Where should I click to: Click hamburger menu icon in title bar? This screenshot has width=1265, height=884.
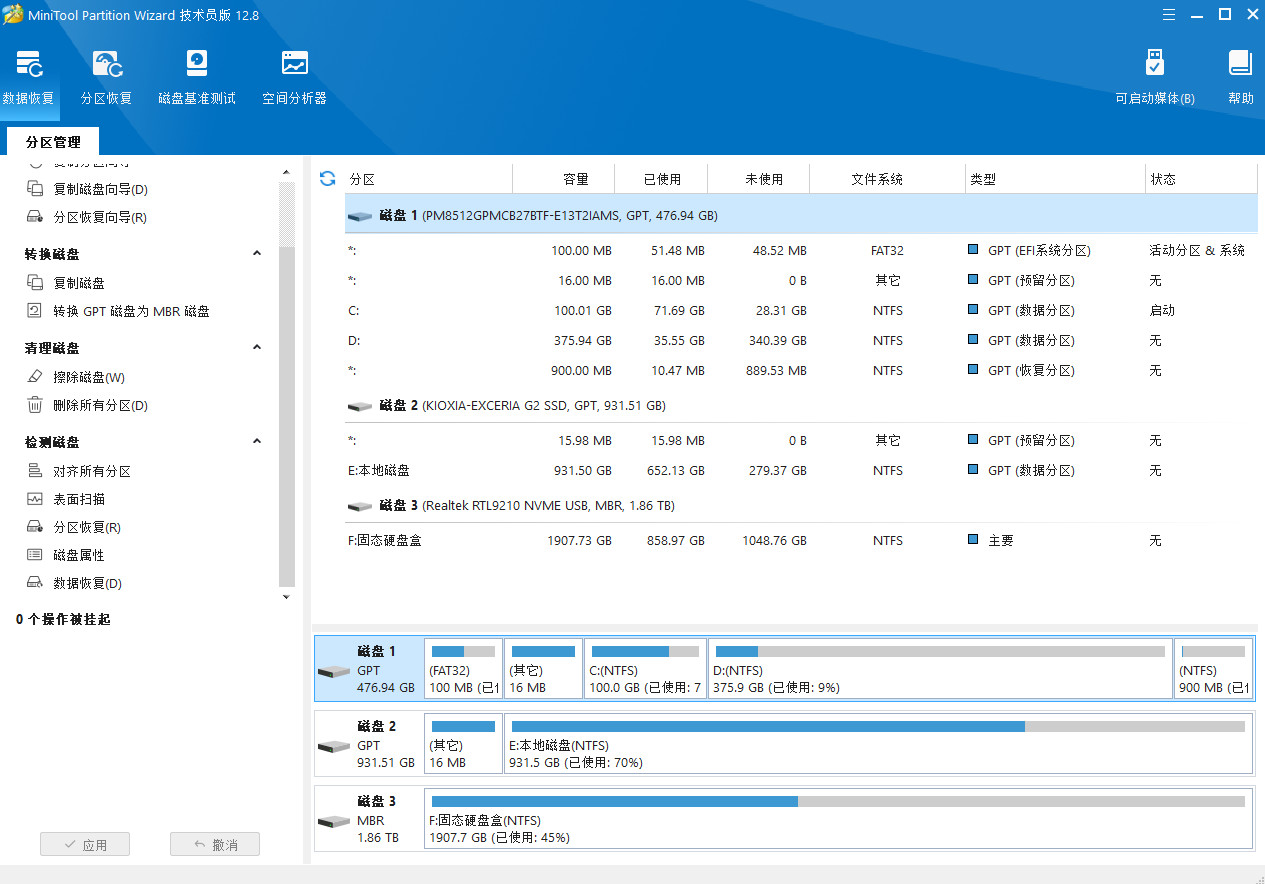pos(1169,14)
